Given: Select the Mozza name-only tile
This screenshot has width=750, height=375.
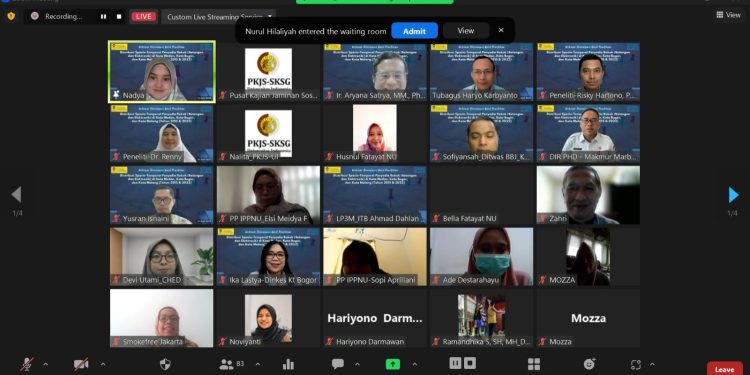Looking at the screenshot, I should click(588, 318).
